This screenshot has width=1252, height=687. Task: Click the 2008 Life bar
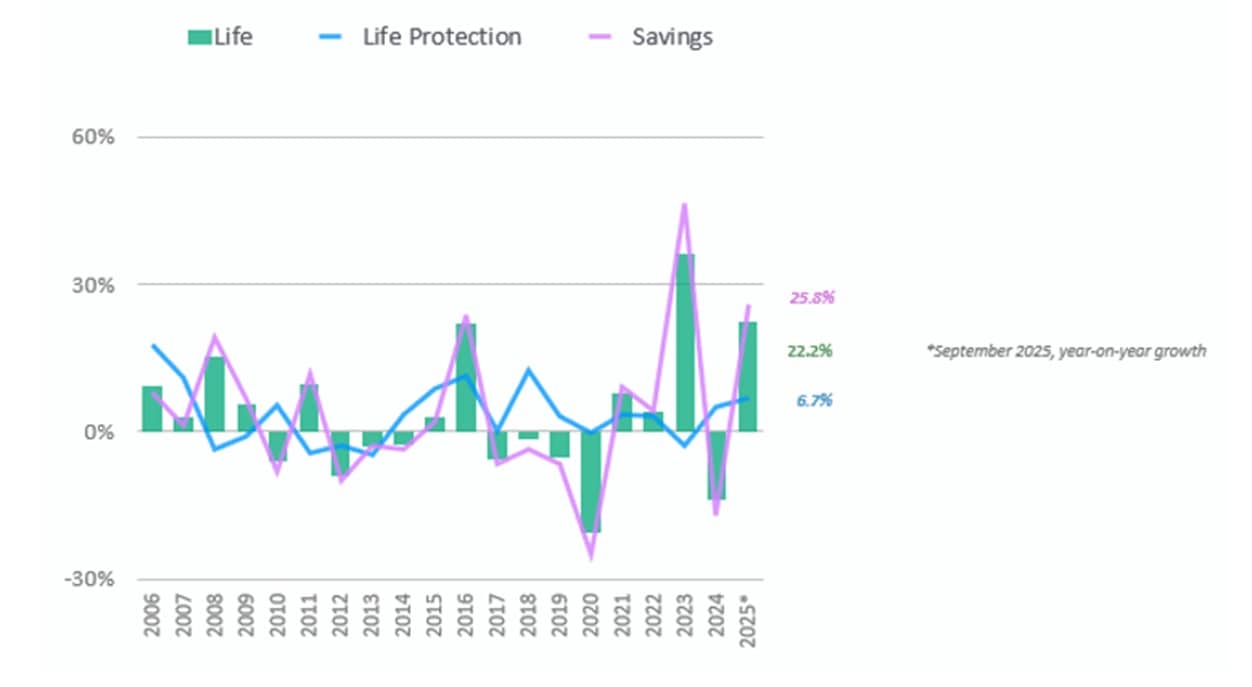click(x=215, y=394)
